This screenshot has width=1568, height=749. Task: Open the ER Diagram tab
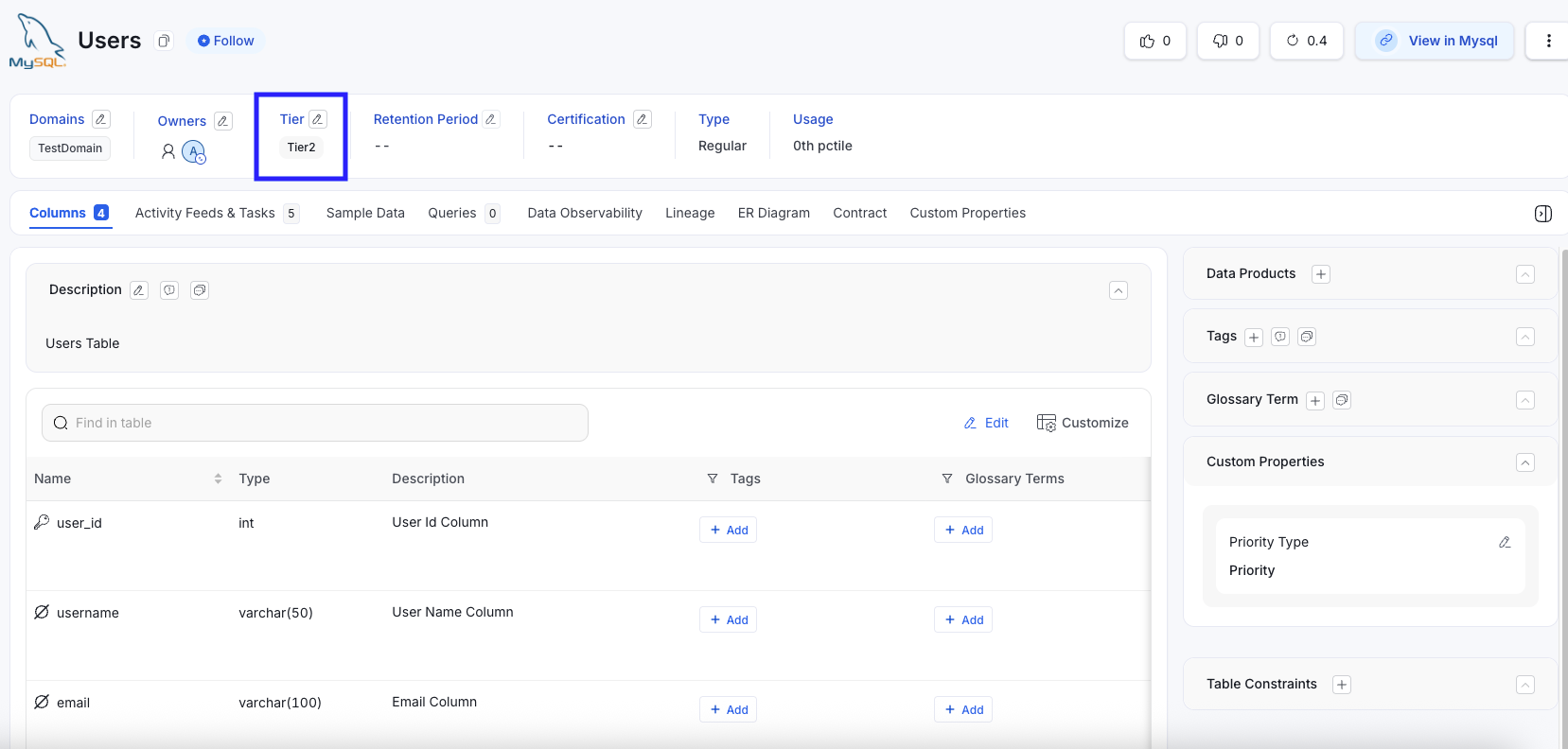pos(774,213)
